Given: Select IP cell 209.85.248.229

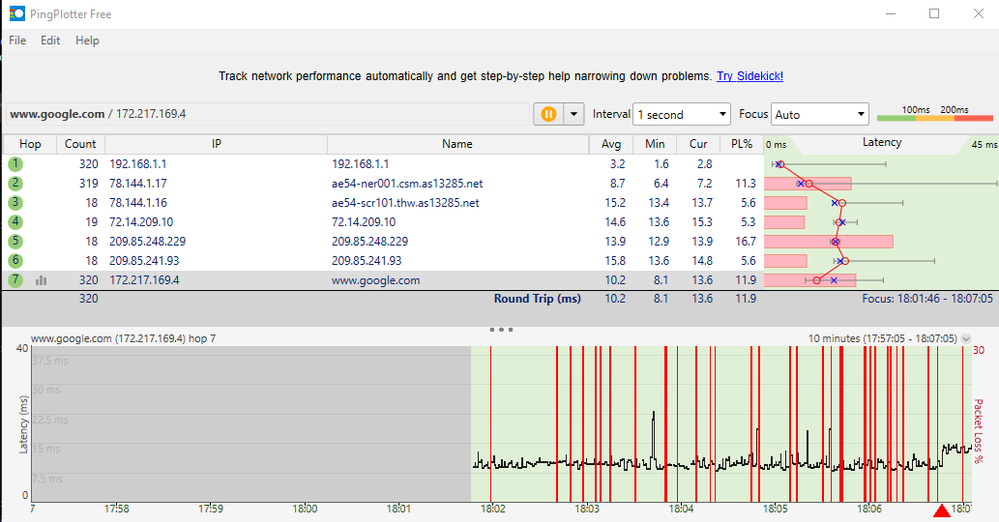Looking at the screenshot, I should coord(148,242).
